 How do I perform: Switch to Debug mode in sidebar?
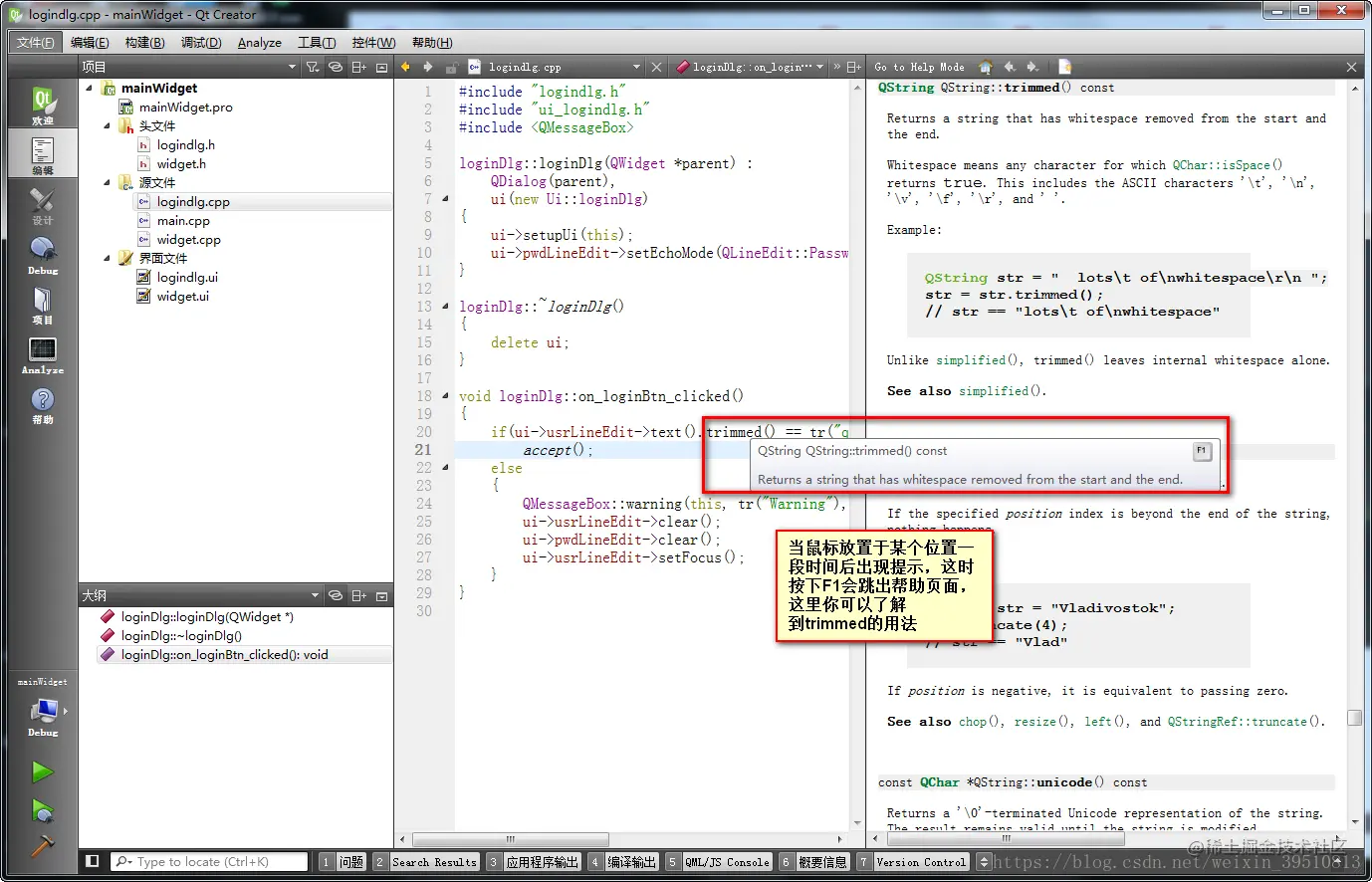[42, 254]
